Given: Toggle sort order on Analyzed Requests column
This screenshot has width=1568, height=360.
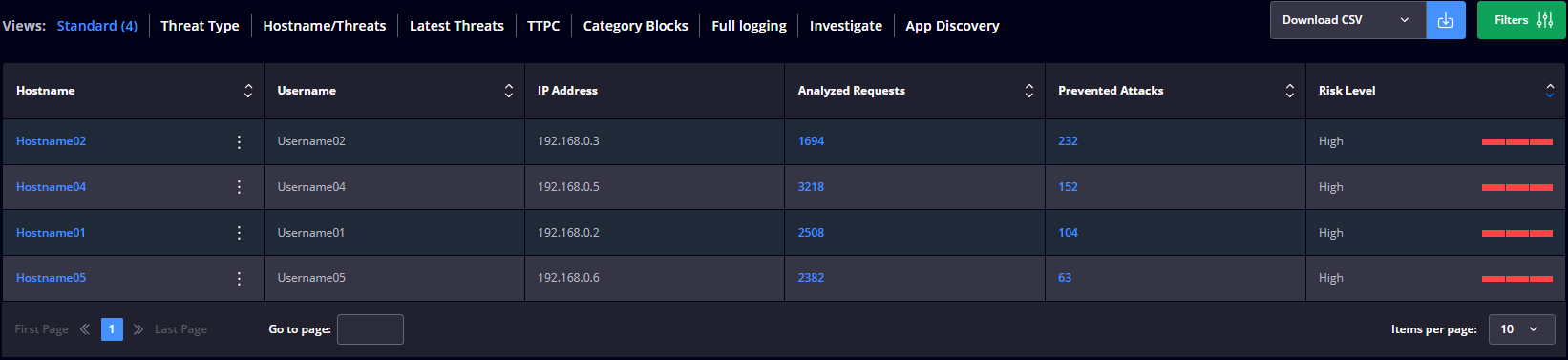Looking at the screenshot, I should 1028,91.
